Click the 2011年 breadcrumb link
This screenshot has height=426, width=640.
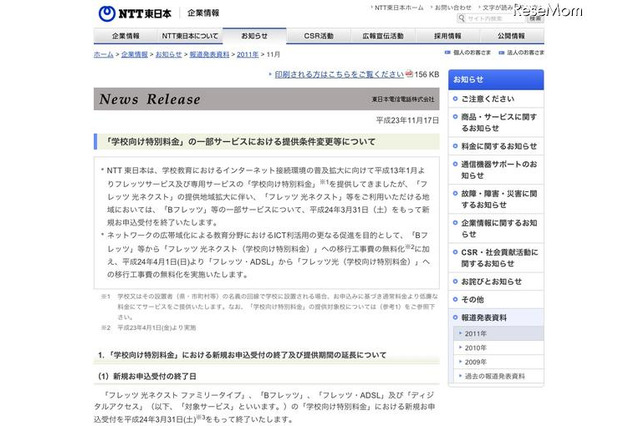coord(247,54)
